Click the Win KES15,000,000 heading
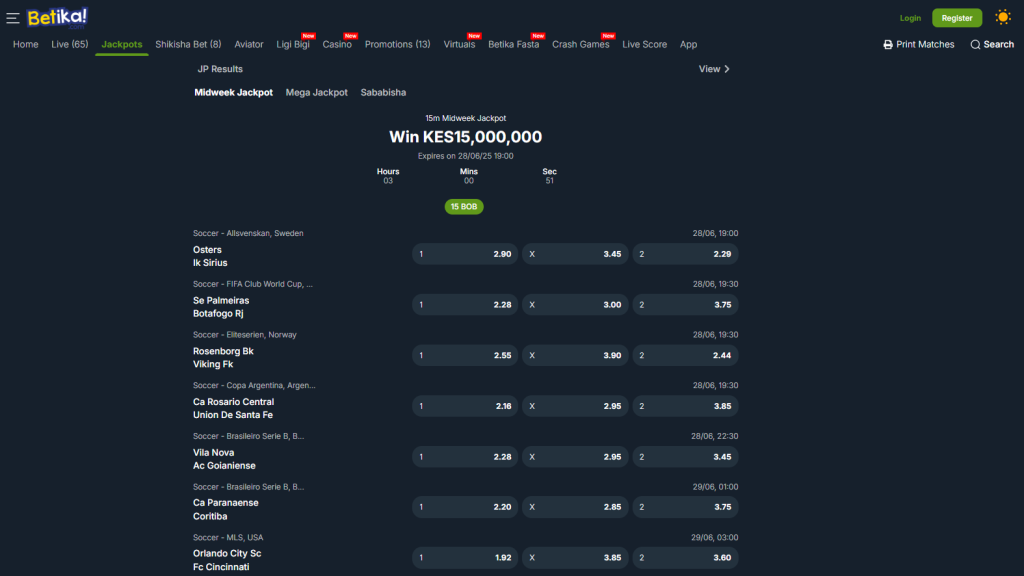1024x576 pixels. click(466, 136)
